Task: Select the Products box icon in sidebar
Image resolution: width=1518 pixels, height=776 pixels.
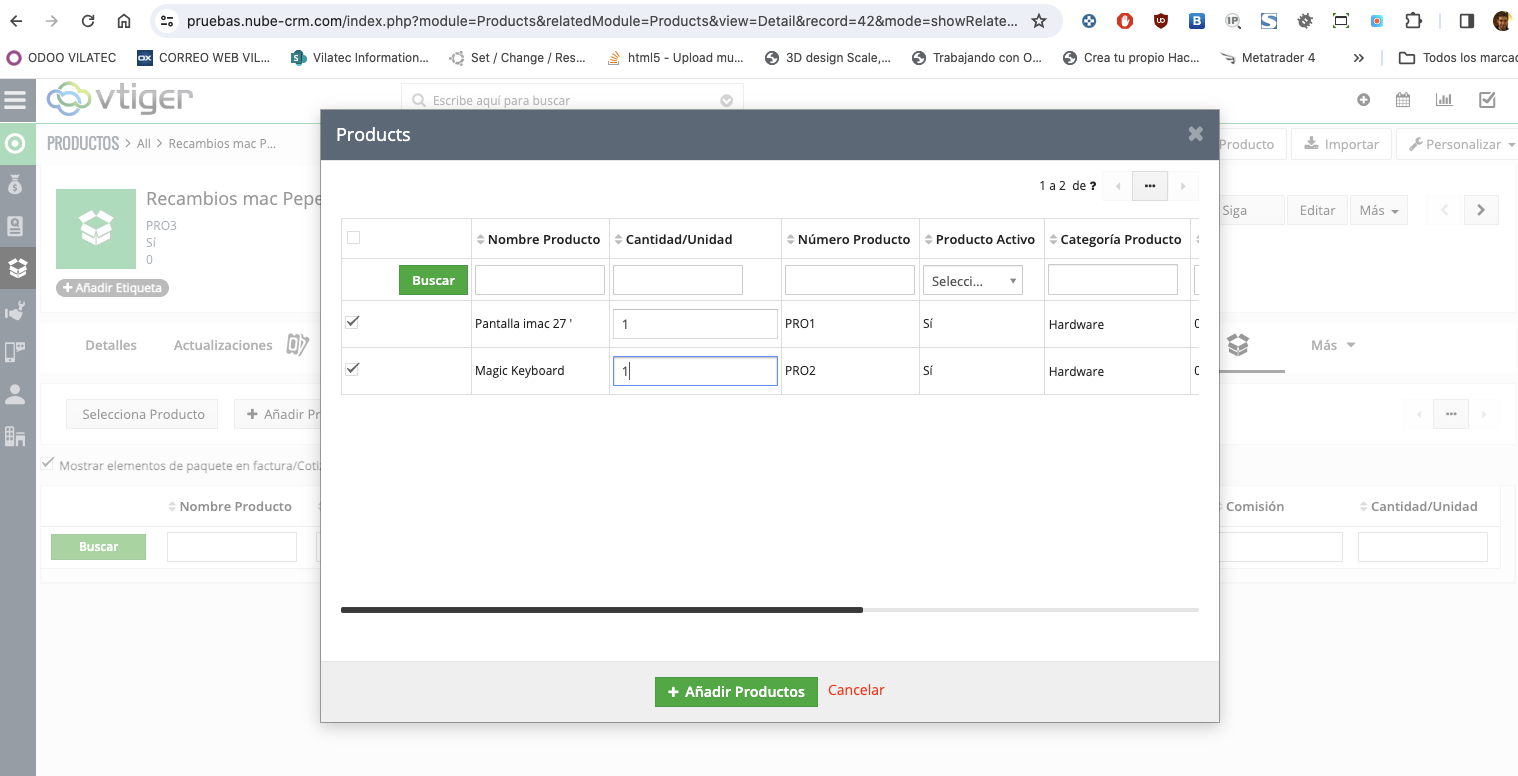Action: click(x=16, y=268)
